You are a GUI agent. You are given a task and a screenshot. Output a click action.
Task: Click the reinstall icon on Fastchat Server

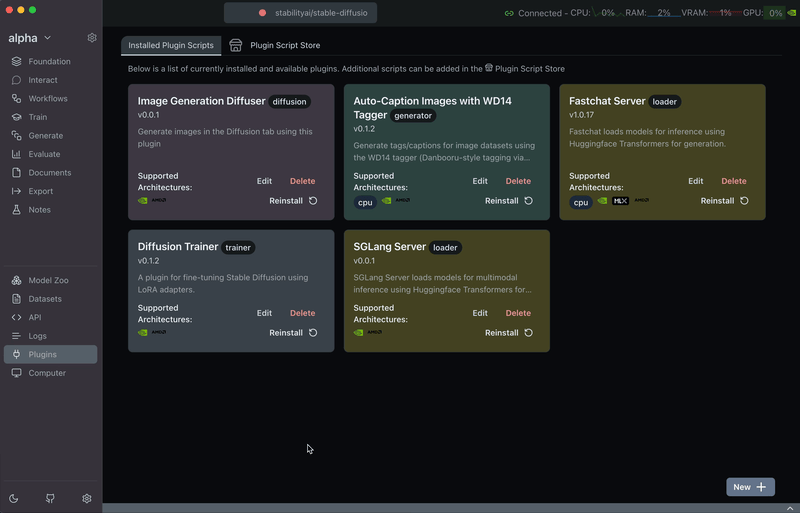tap(745, 201)
